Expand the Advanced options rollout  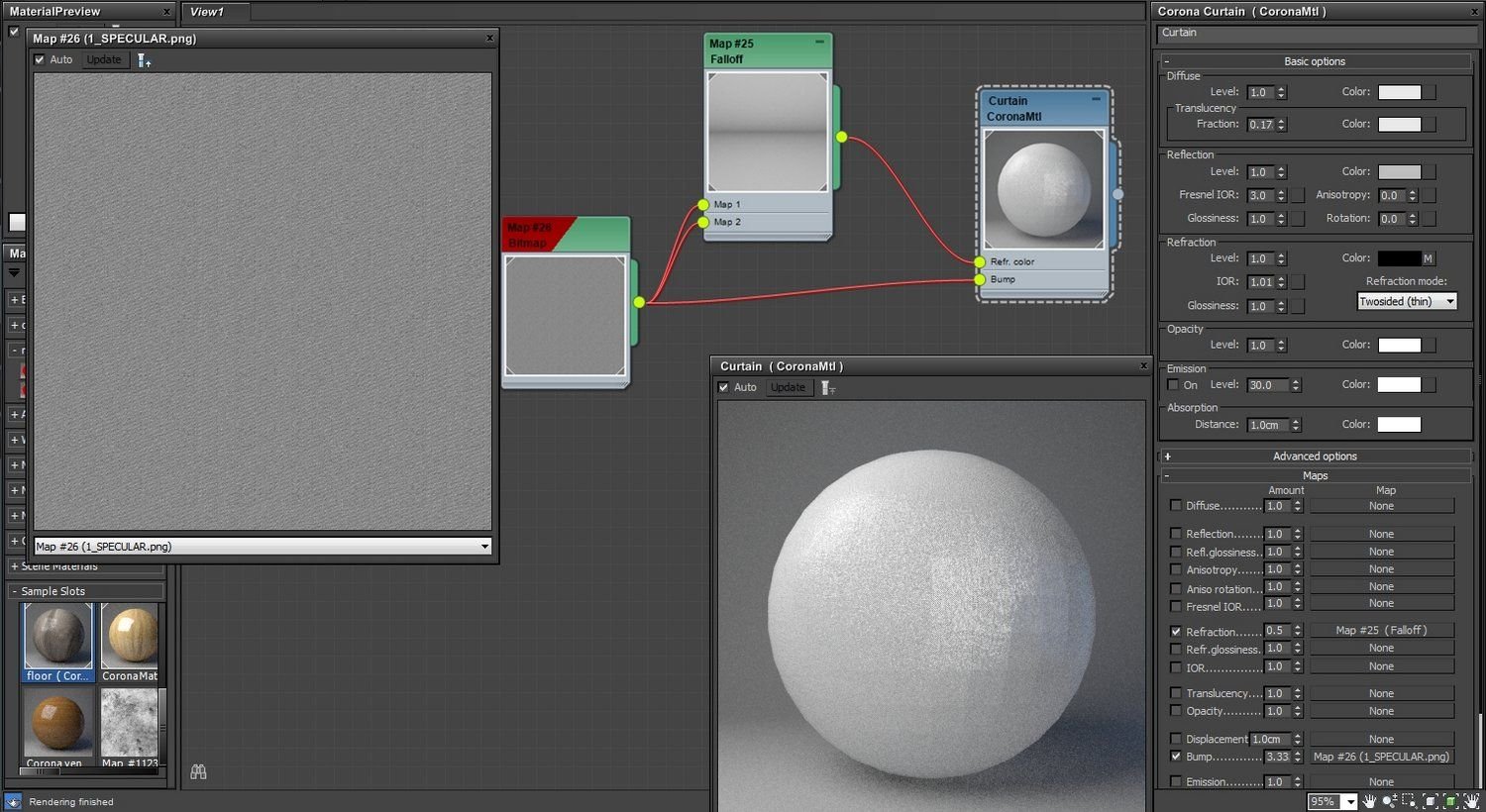[1315, 457]
